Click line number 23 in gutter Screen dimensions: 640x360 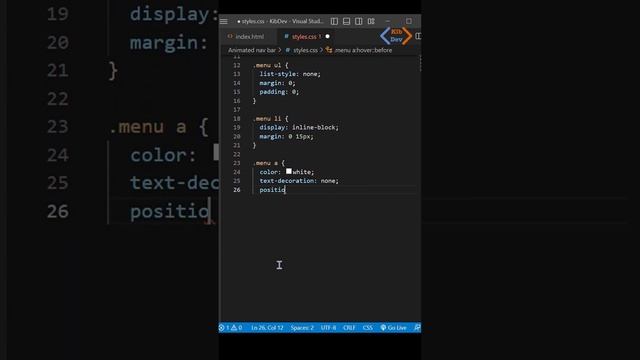coord(237,163)
